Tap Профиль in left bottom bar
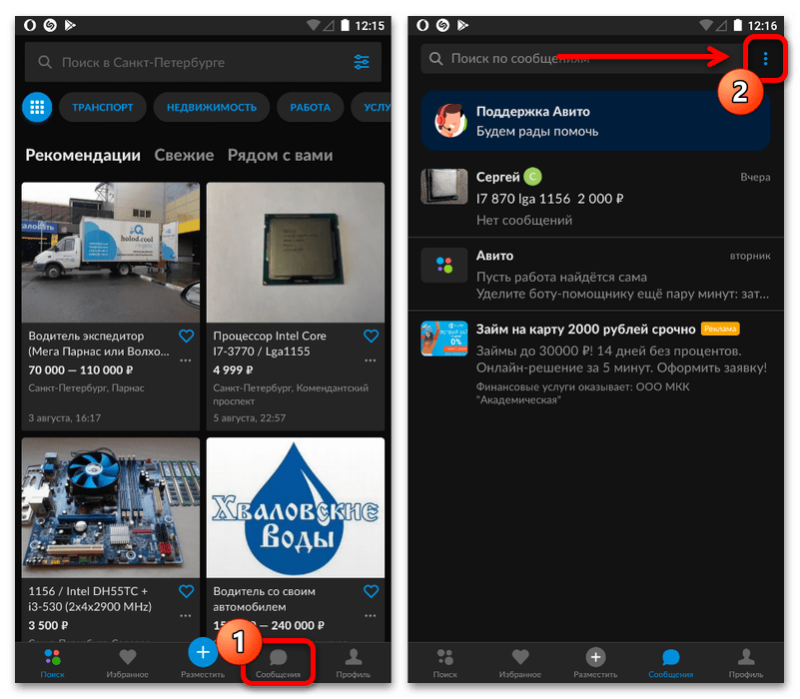 pos(353,663)
